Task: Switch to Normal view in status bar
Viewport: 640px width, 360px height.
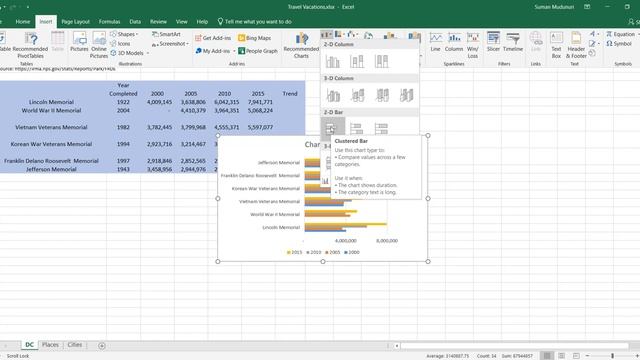Action: click(547, 356)
